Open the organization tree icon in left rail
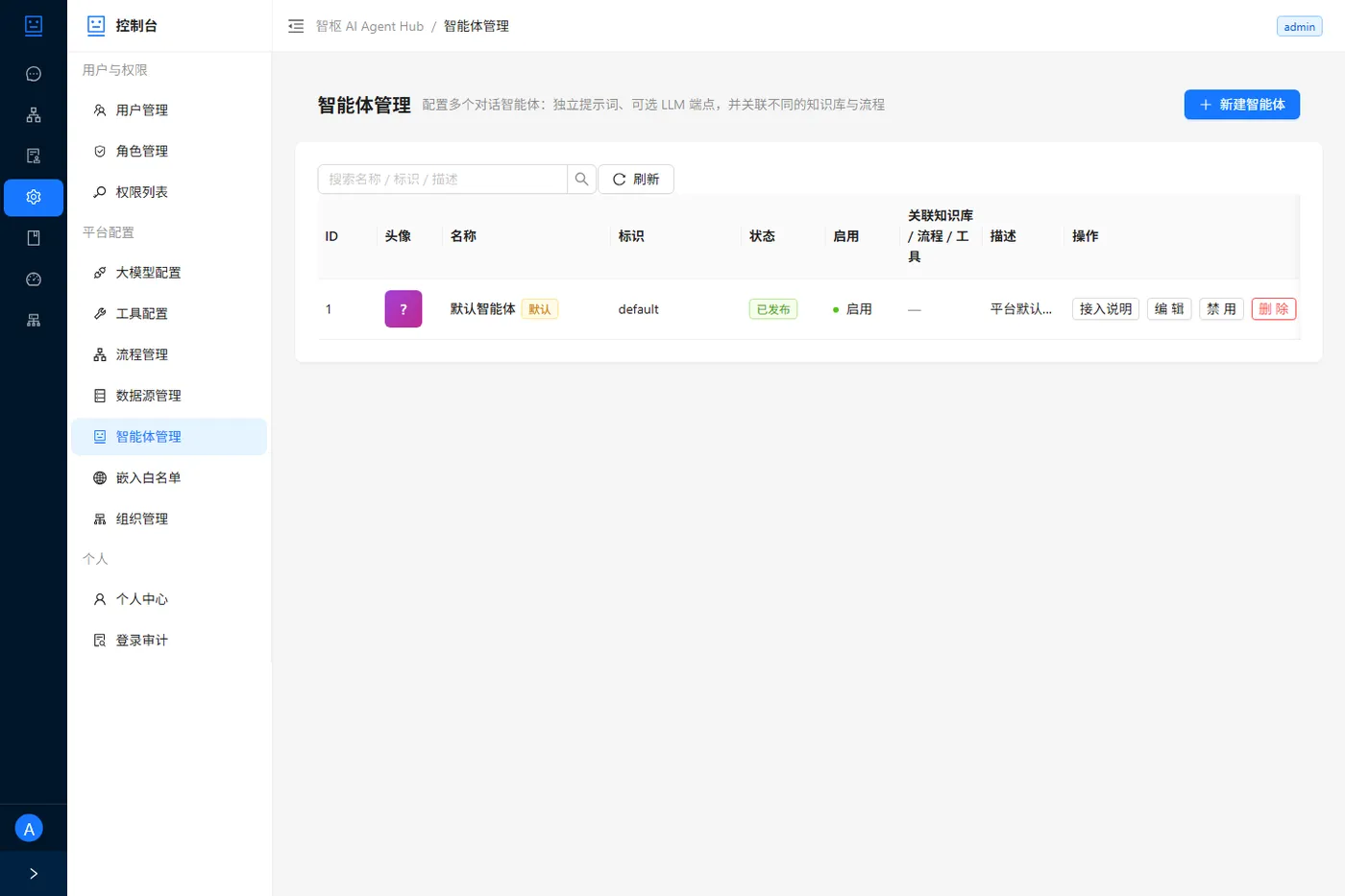The height and width of the screenshot is (896, 1345). coord(34,321)
